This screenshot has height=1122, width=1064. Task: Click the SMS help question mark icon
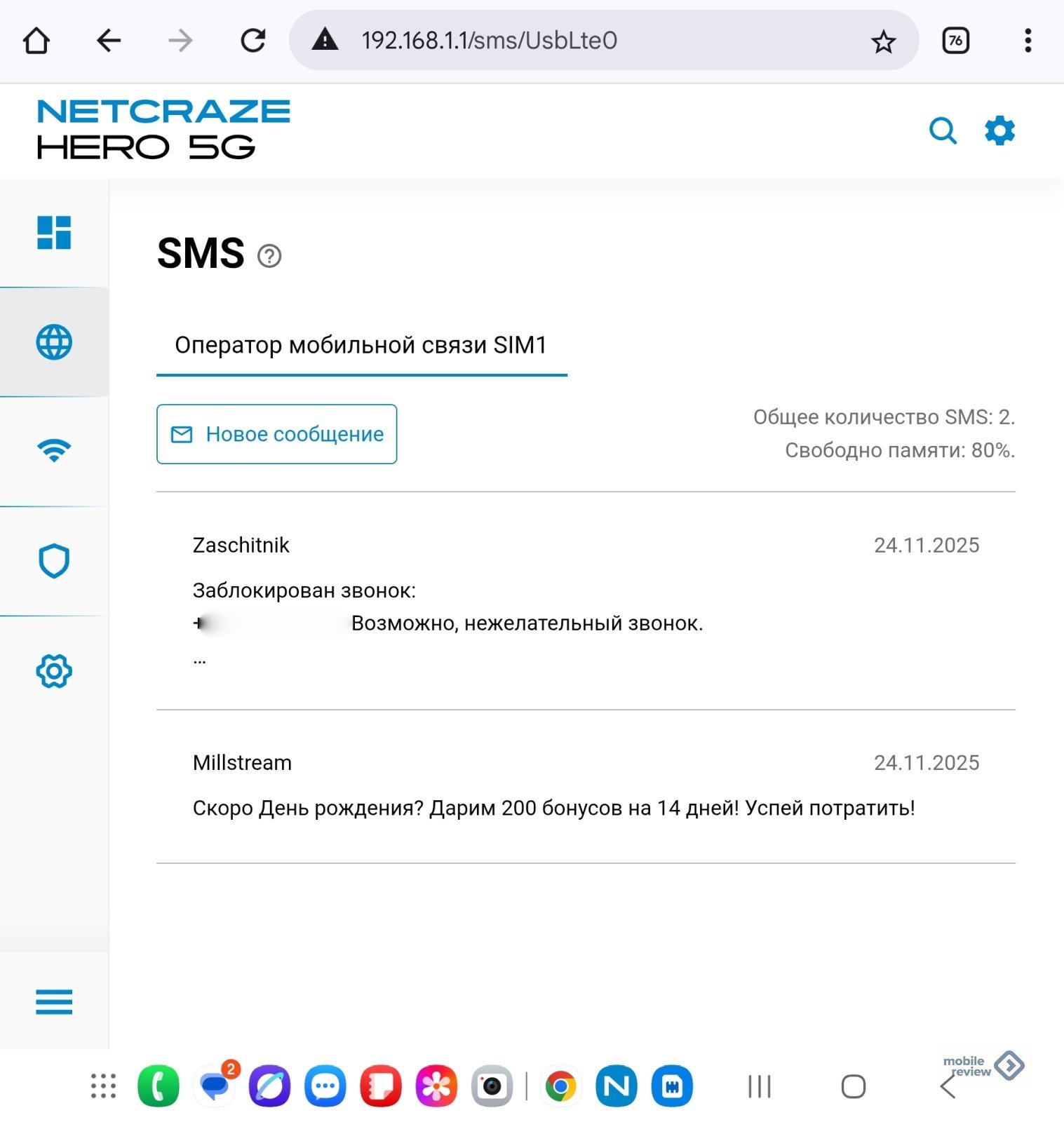[x=269, y=256]
